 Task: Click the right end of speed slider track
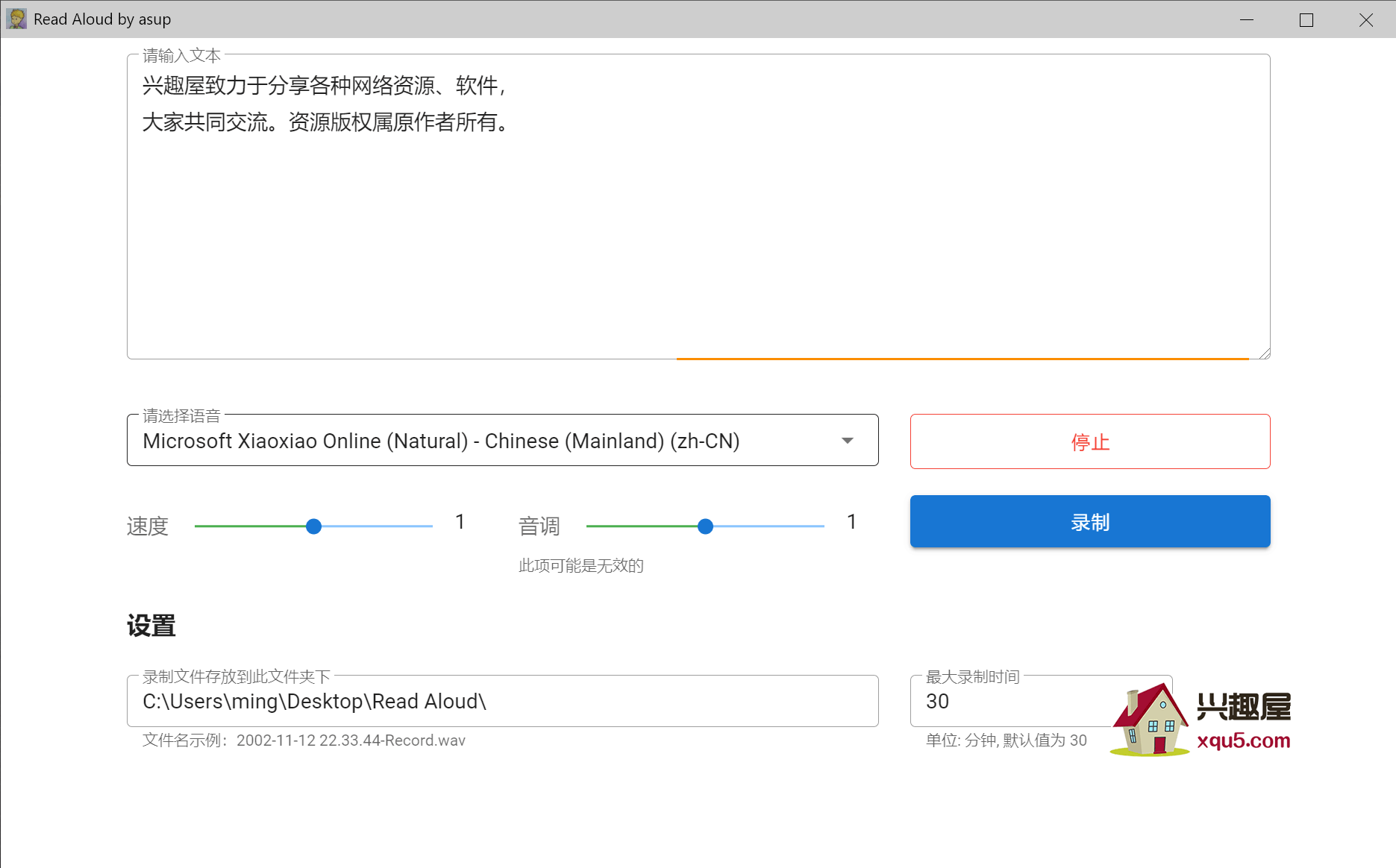429,526
